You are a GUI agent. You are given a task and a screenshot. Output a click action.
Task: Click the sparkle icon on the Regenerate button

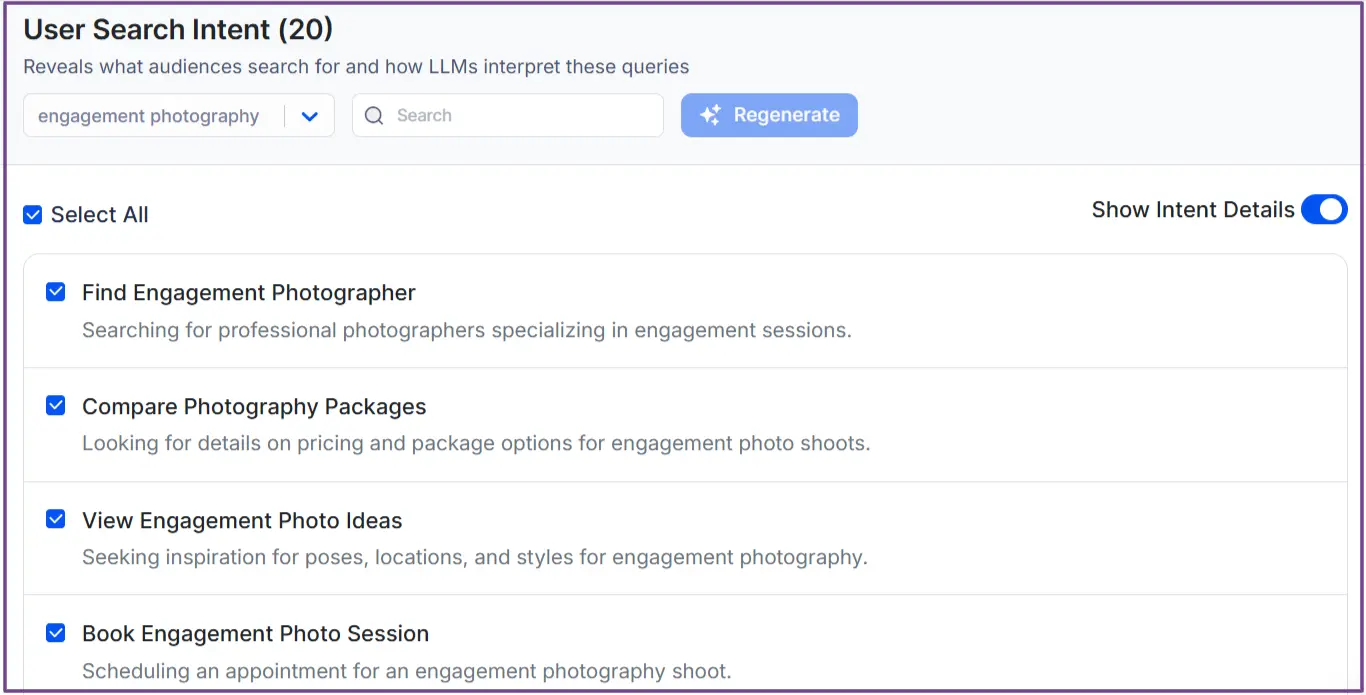[x=709, y=114]
